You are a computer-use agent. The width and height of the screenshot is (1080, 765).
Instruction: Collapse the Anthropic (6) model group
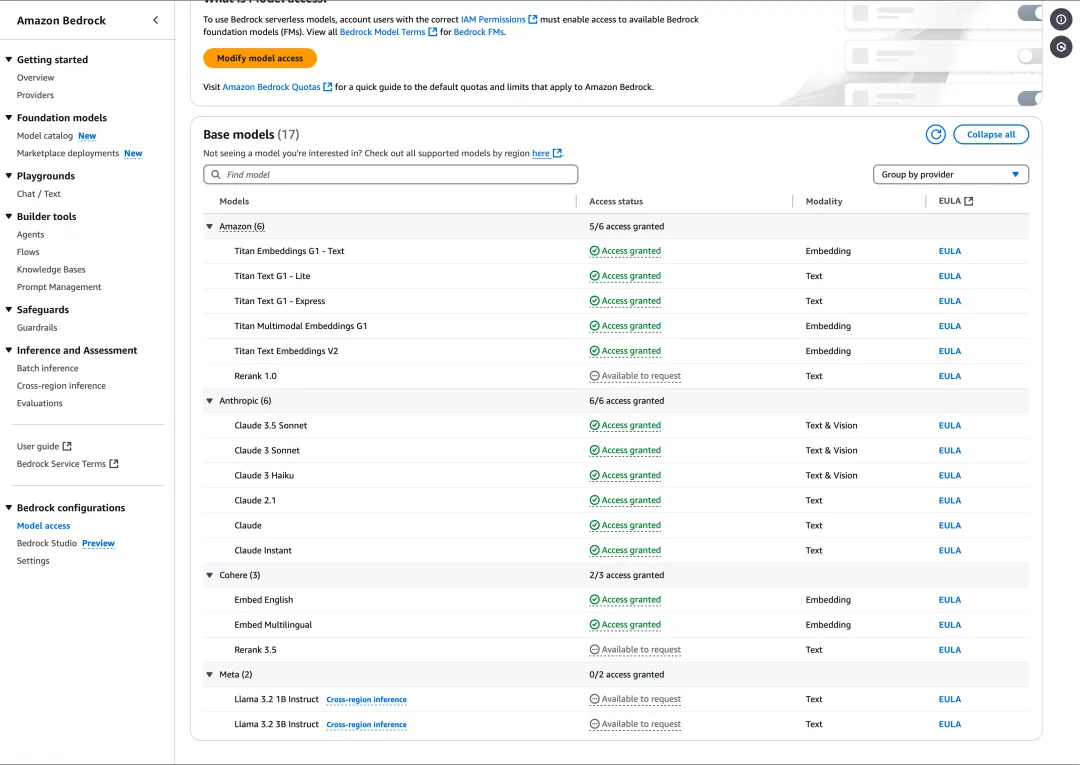210,400
